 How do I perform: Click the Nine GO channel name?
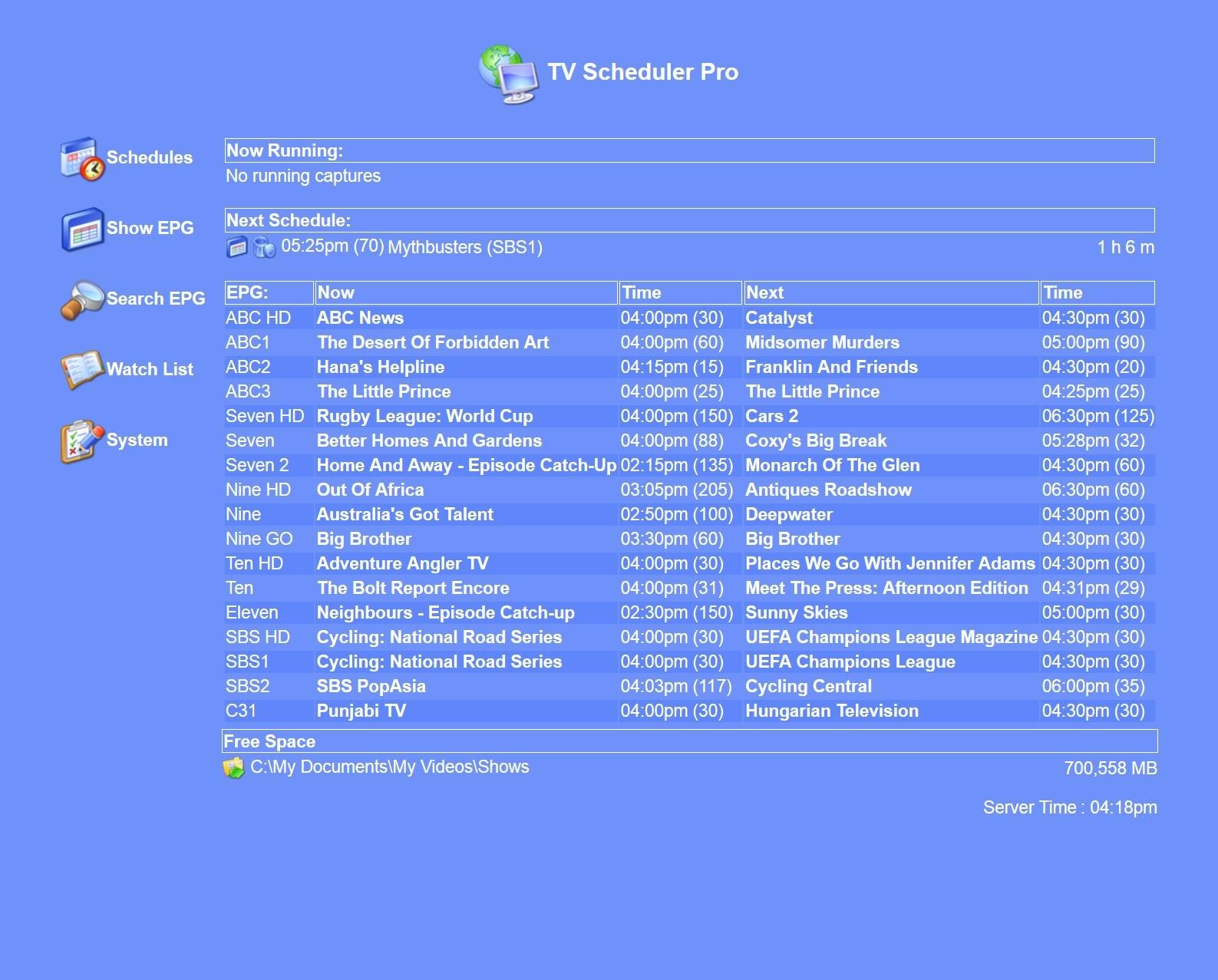[259, 539]
